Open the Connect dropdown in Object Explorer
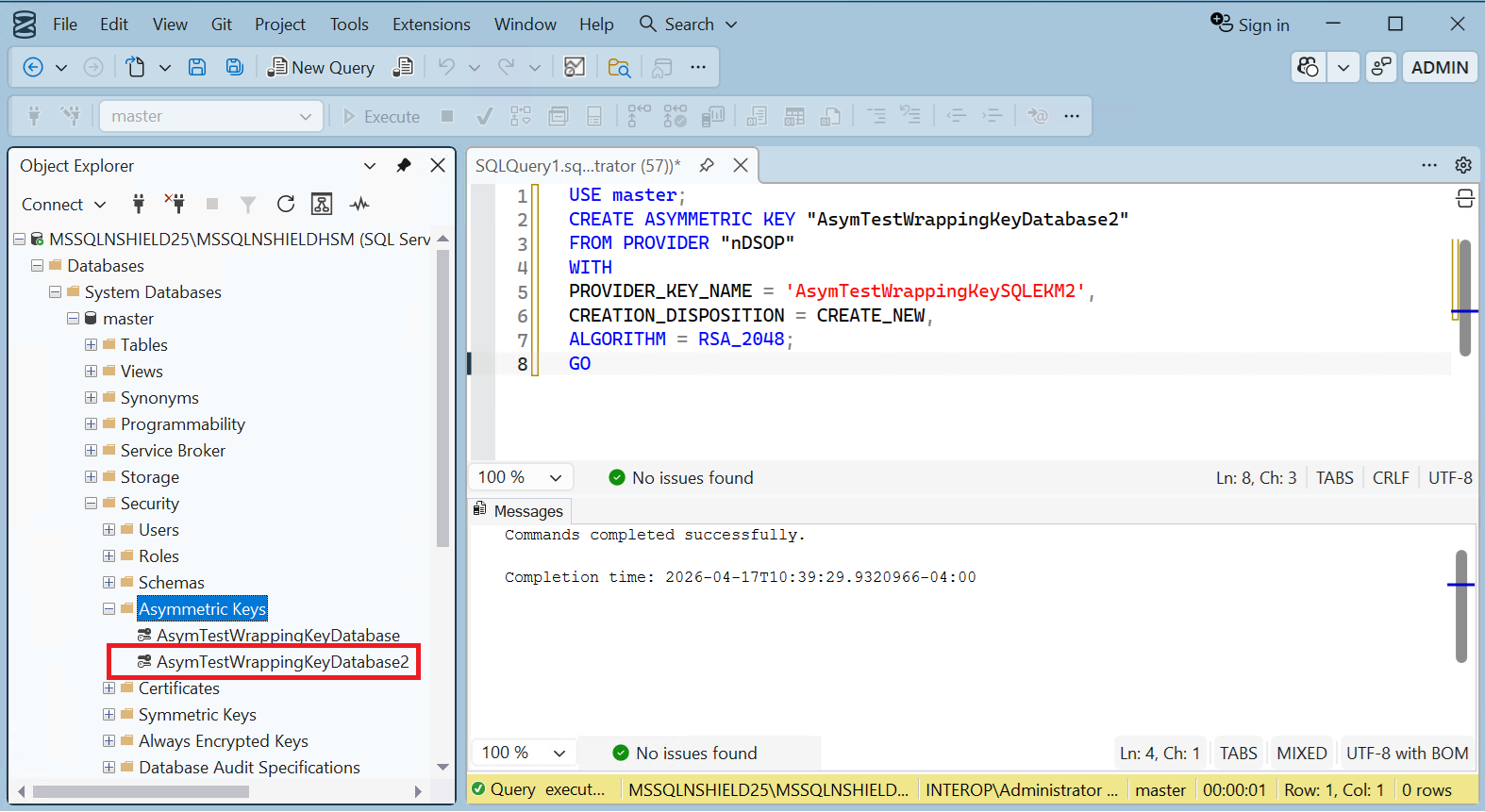The image size is (1485, 812). click(x=63, y=204)
